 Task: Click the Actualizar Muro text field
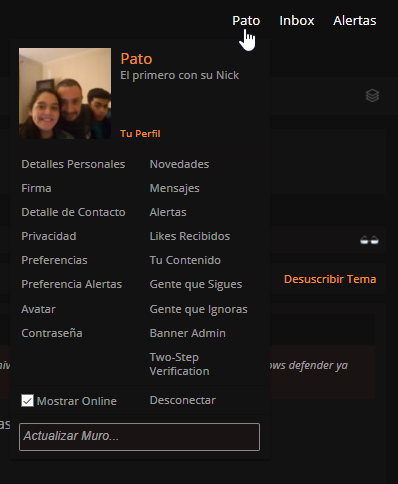(x=139, y=437)
